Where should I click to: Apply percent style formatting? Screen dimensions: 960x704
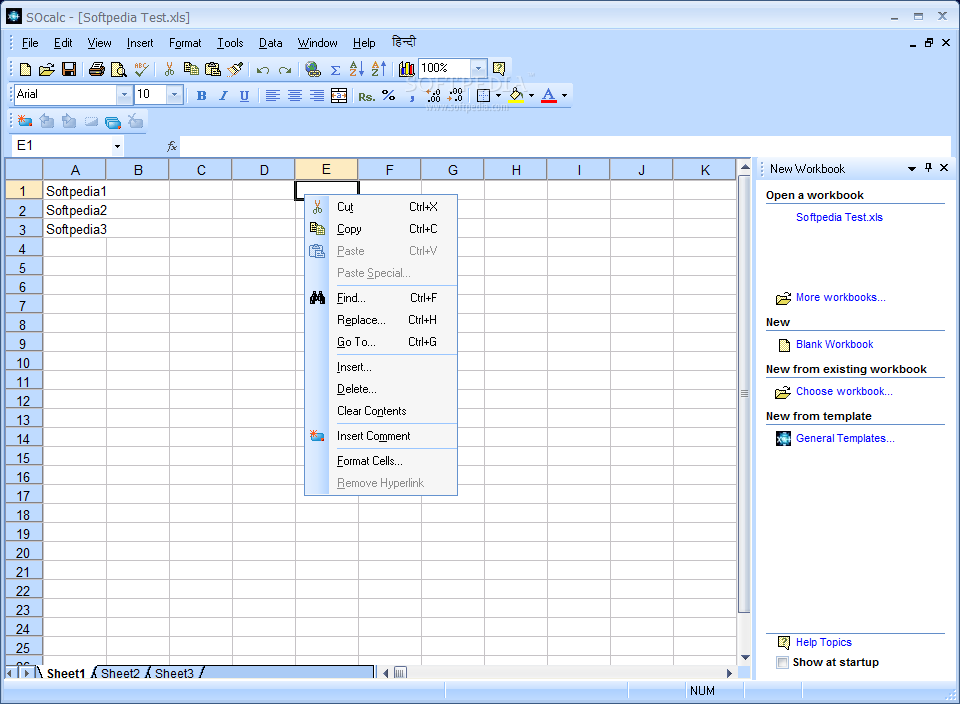(x=388, y=95)
